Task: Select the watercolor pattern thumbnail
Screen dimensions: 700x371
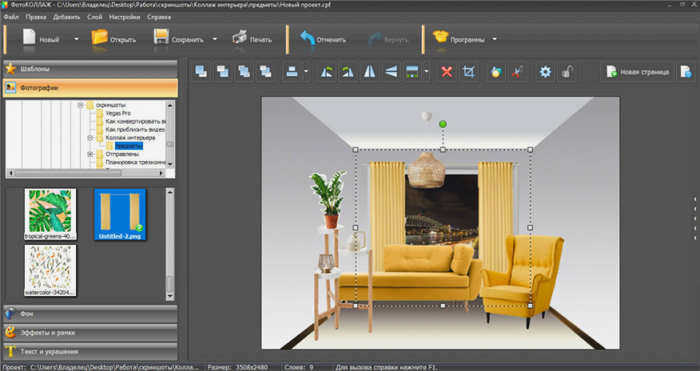Action: point(50,271)
